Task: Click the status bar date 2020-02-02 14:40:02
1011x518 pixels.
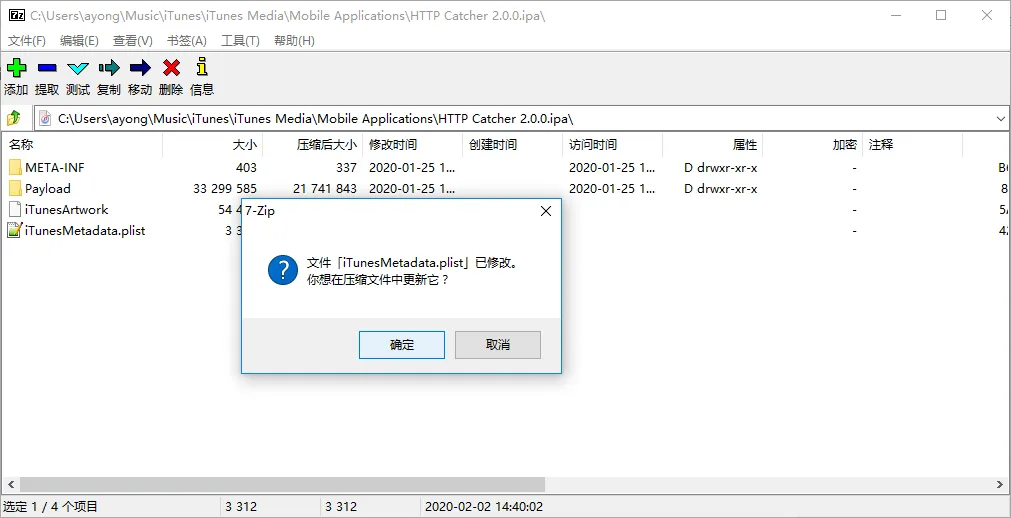Action: pos(484,507)
